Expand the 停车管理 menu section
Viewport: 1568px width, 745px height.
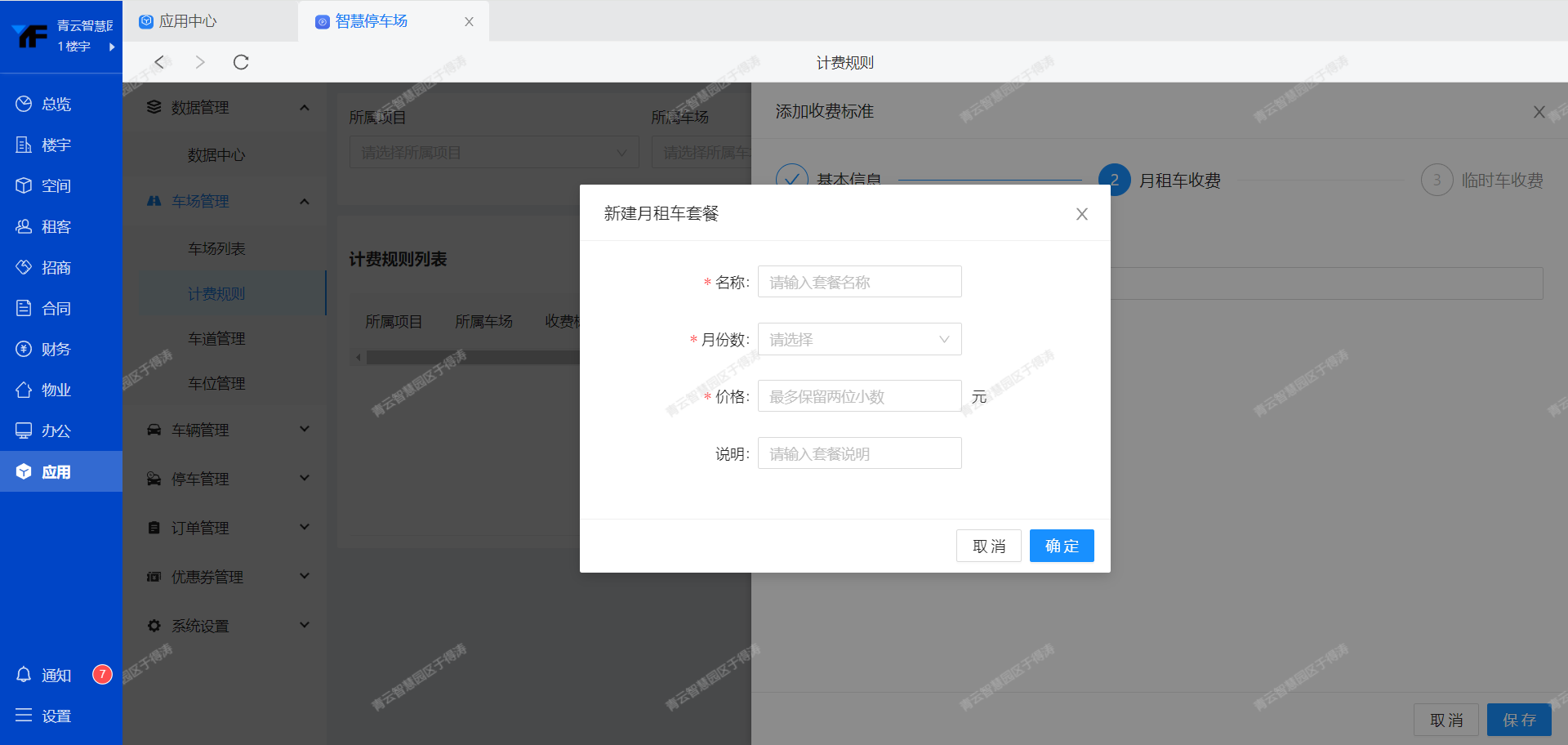(229, 479)
